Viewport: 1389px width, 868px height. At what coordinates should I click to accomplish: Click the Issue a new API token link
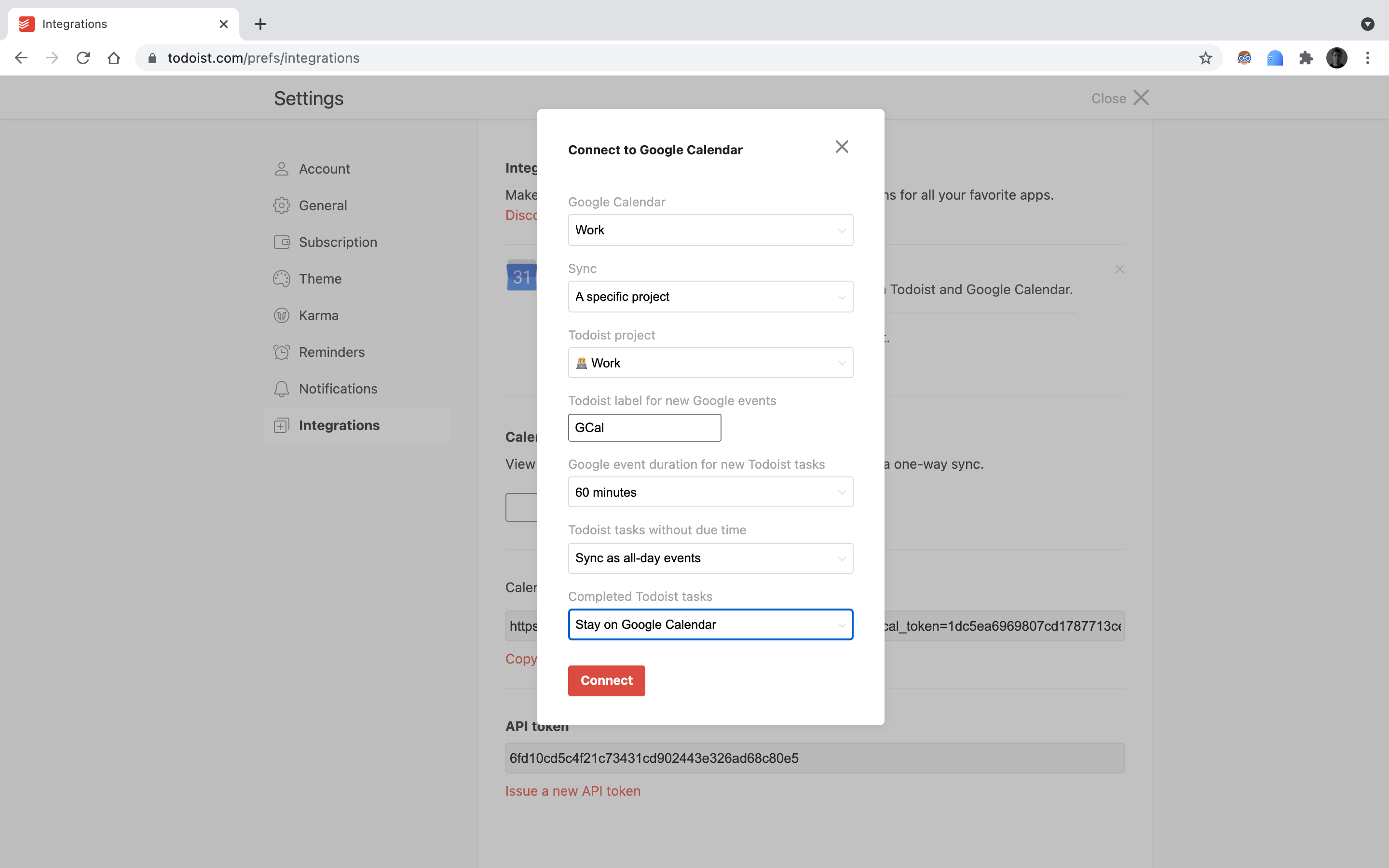[573, 791]
